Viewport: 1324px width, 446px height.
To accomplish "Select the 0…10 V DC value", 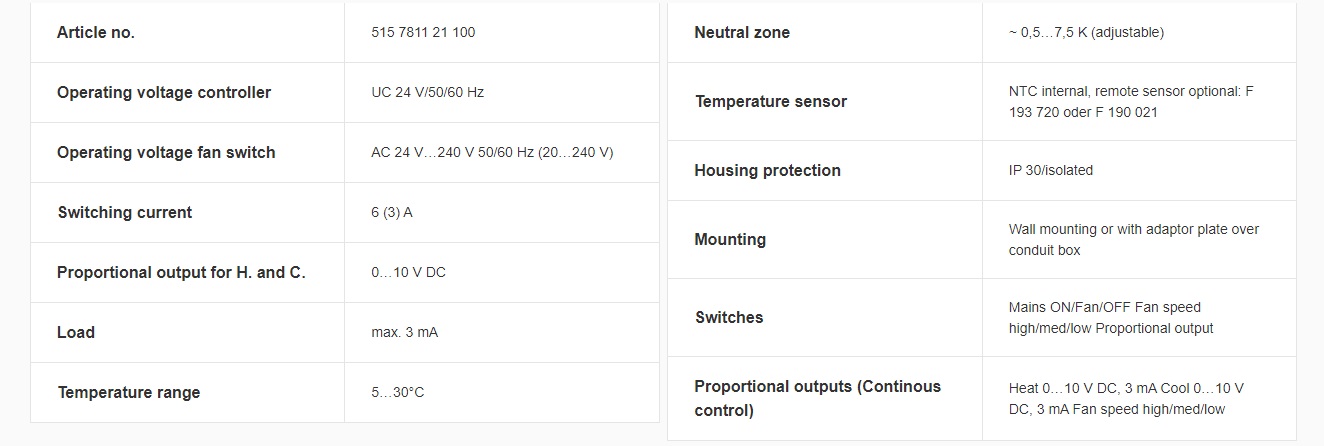I will (408, 272).
